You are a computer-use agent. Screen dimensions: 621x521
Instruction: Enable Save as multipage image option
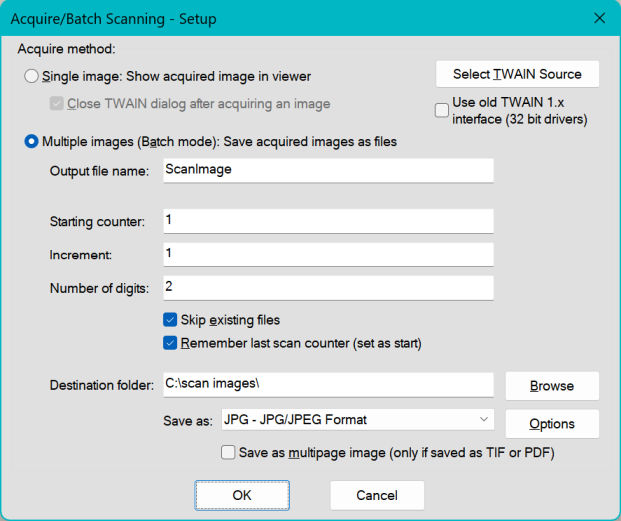228,452
